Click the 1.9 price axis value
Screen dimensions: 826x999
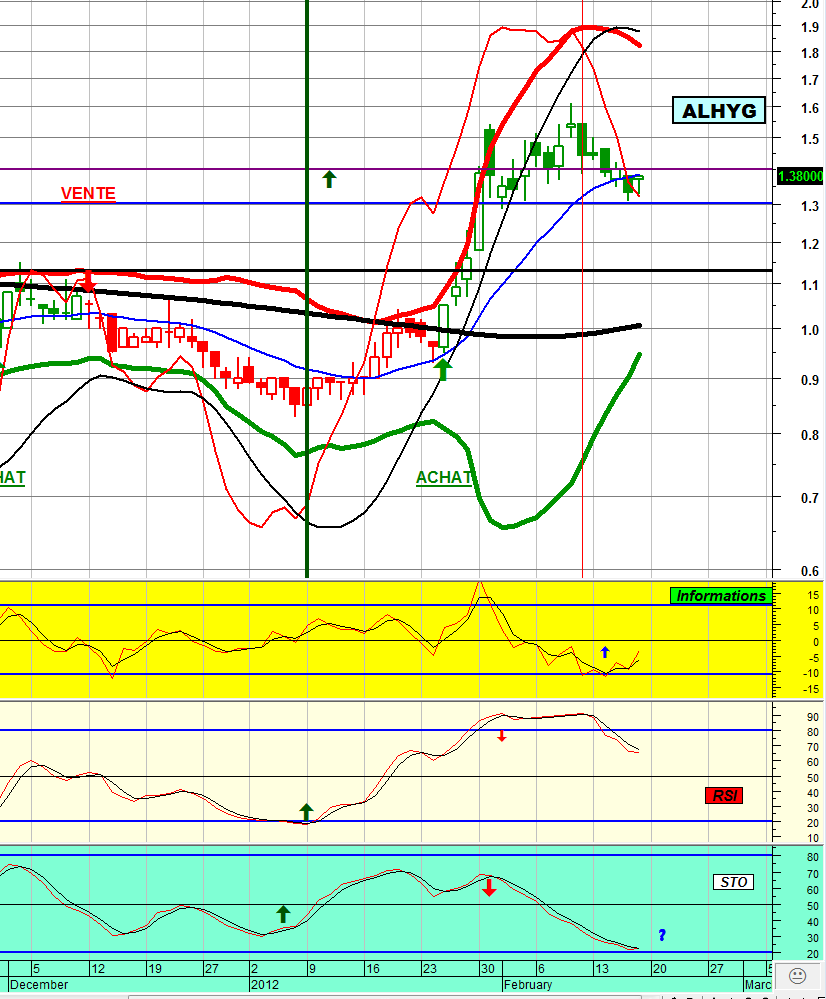(810, 27)
